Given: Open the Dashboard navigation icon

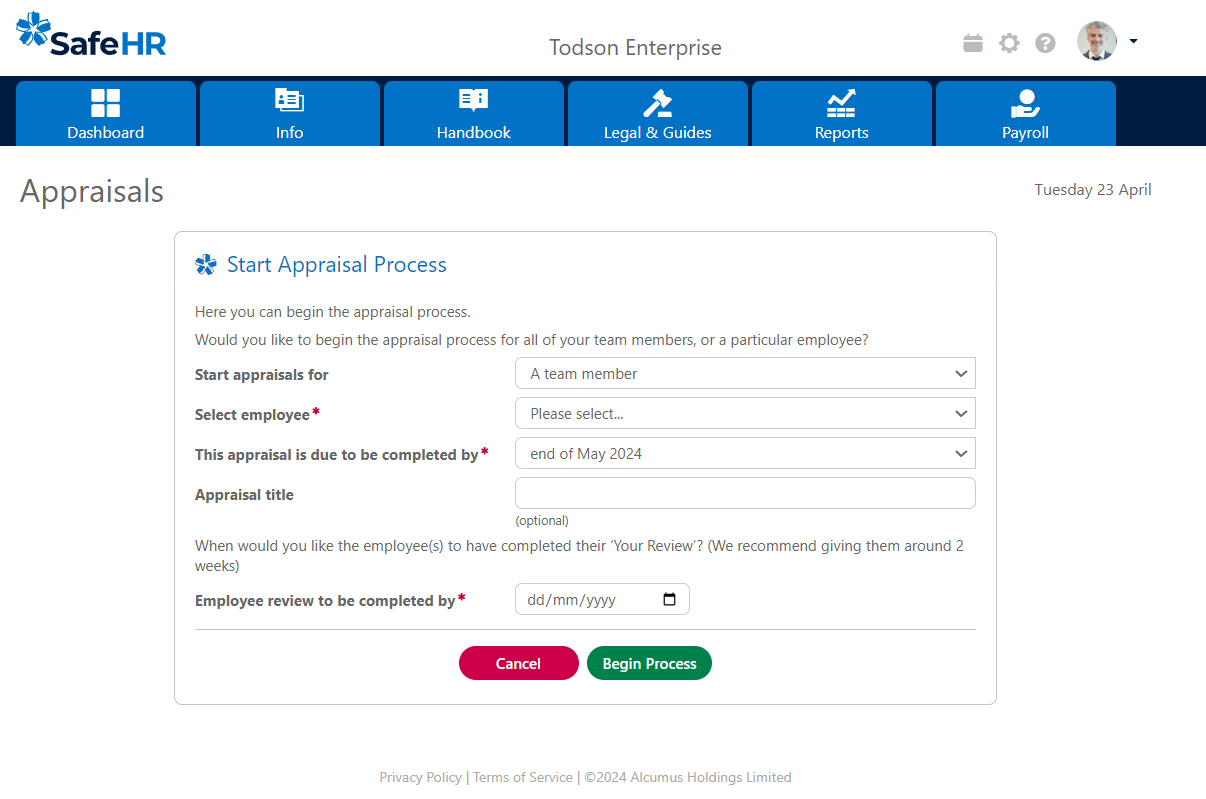Looking at the screenshot, I should coord(105,100).
